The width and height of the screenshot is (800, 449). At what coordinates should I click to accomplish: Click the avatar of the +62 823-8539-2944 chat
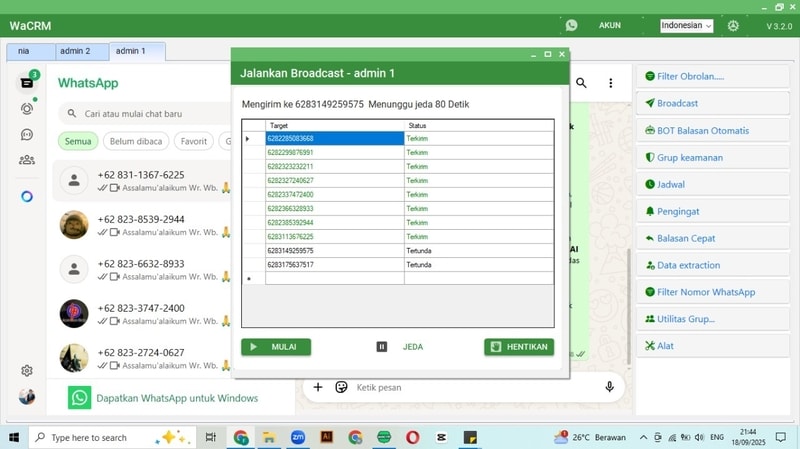pos(74,224)
